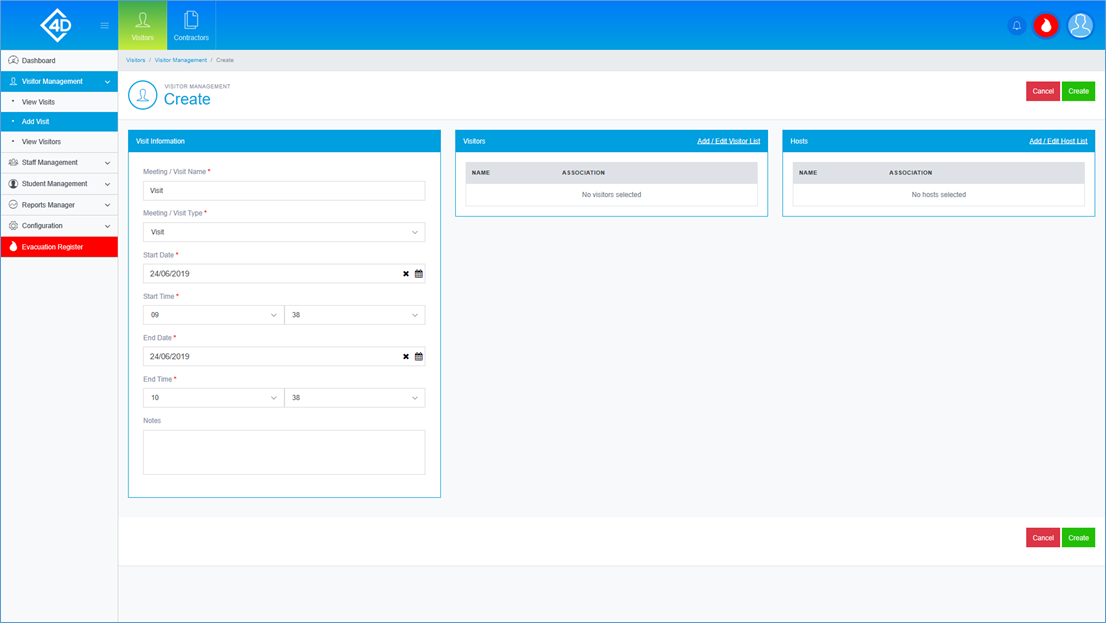Image resolution: width=1106 pixels, height=623 pixels.
Task: Open the Evacuation Register
Action: click(59, 247)
